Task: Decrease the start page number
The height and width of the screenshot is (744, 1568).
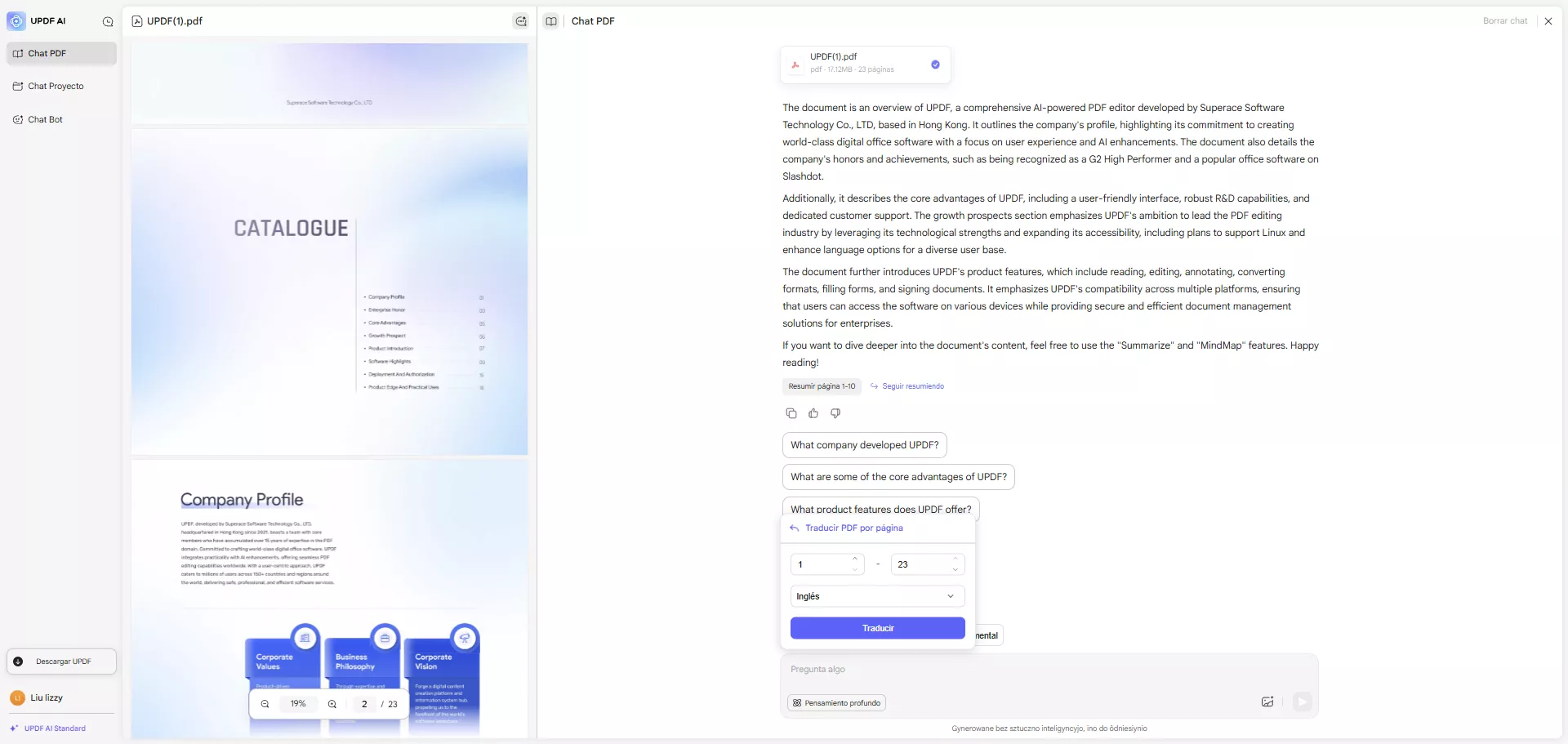Action: (855, 569)
